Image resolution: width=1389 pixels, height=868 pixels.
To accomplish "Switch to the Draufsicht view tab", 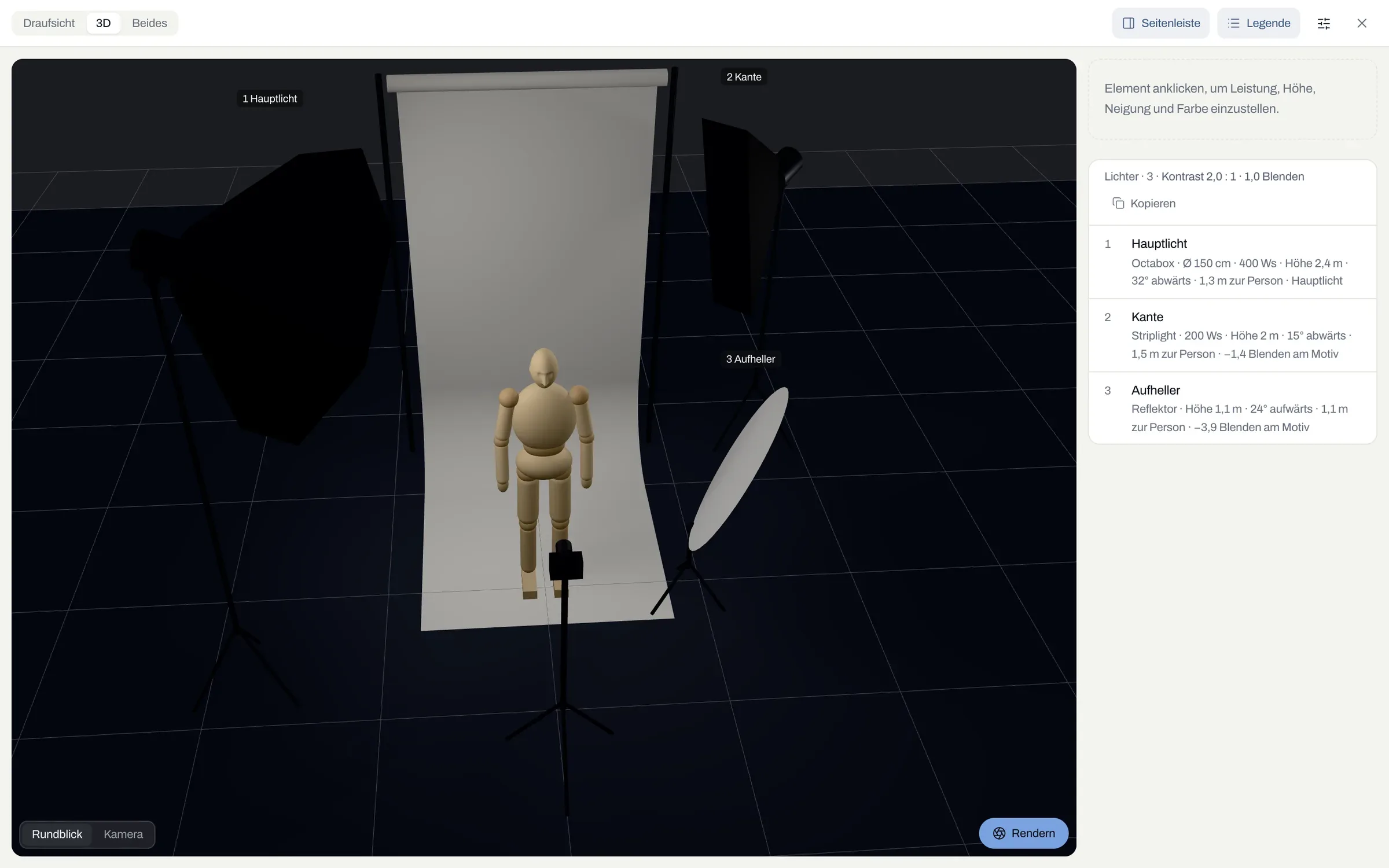I will tap(49, 23).
